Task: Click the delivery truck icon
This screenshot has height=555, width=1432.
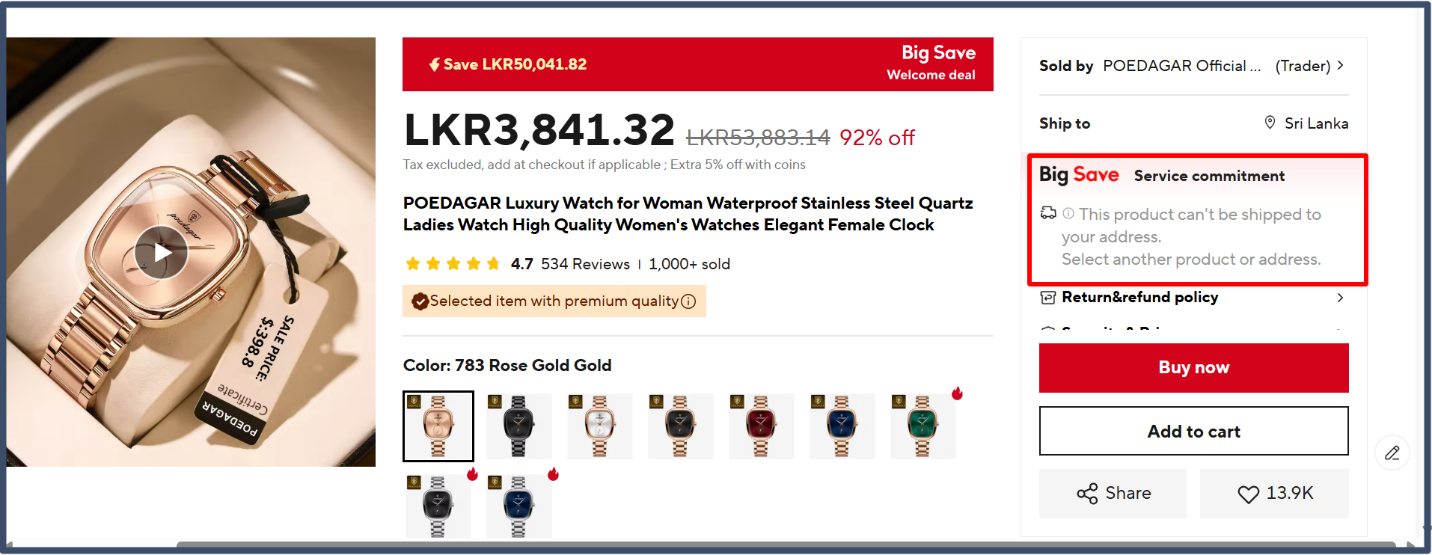Action: click(1048, 213)
